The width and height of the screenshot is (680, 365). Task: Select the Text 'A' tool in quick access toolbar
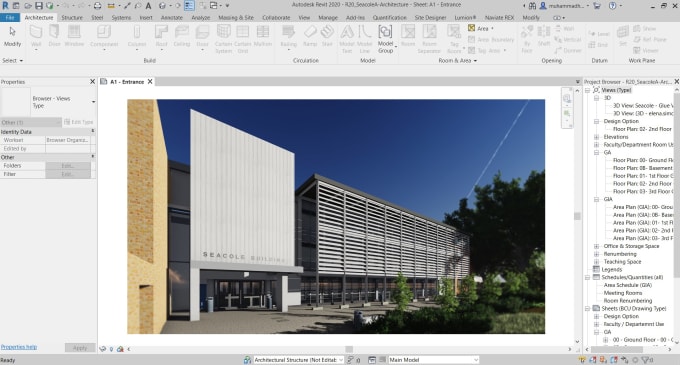(148, 6)
